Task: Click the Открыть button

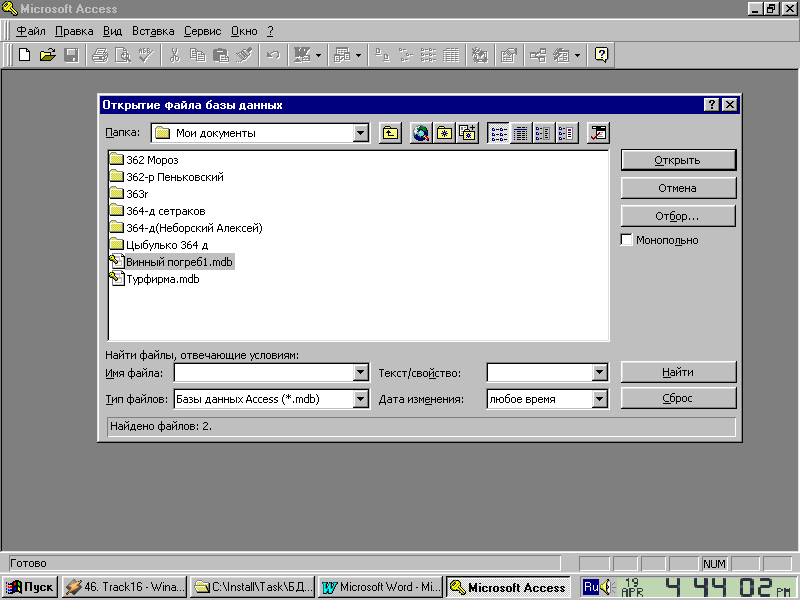Action: pos(678,160)
